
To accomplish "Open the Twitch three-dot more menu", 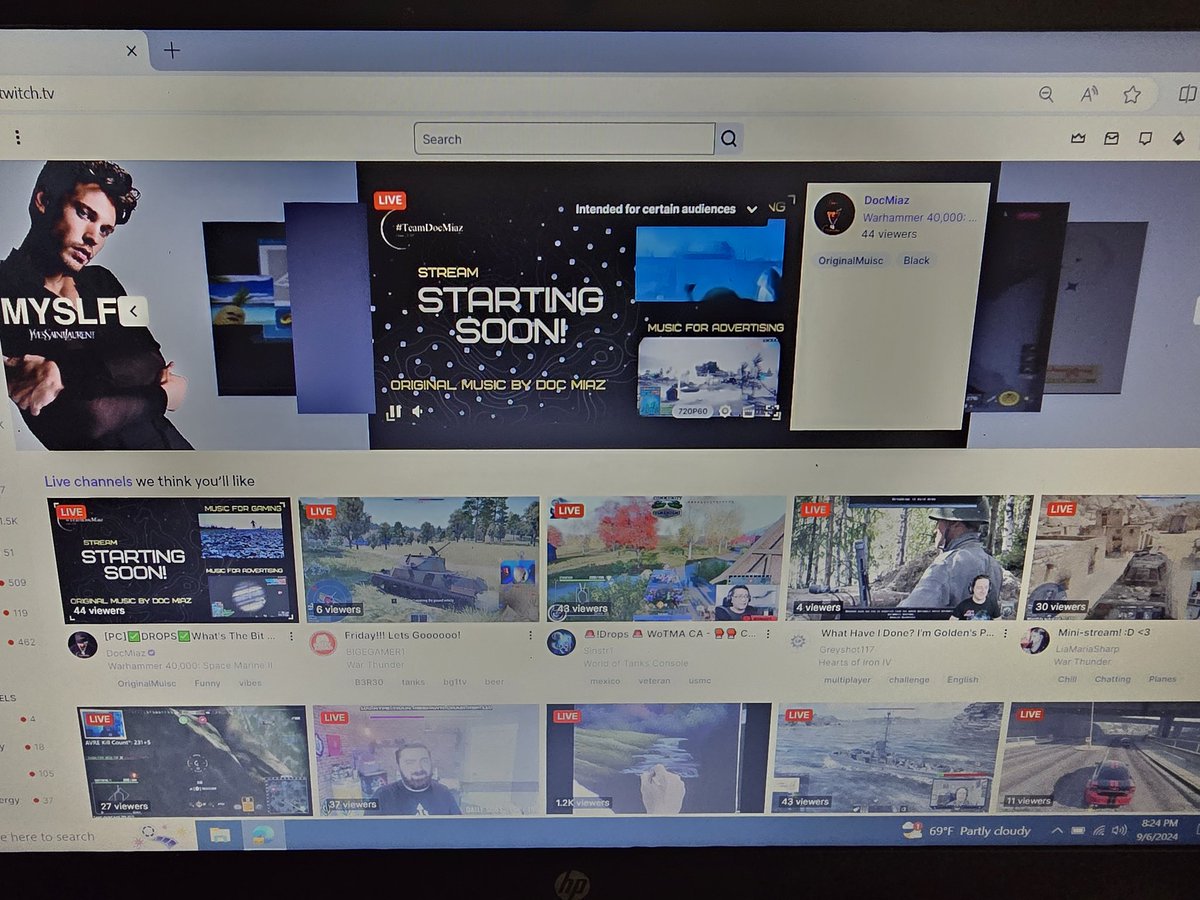I will [x=18, y=138].
